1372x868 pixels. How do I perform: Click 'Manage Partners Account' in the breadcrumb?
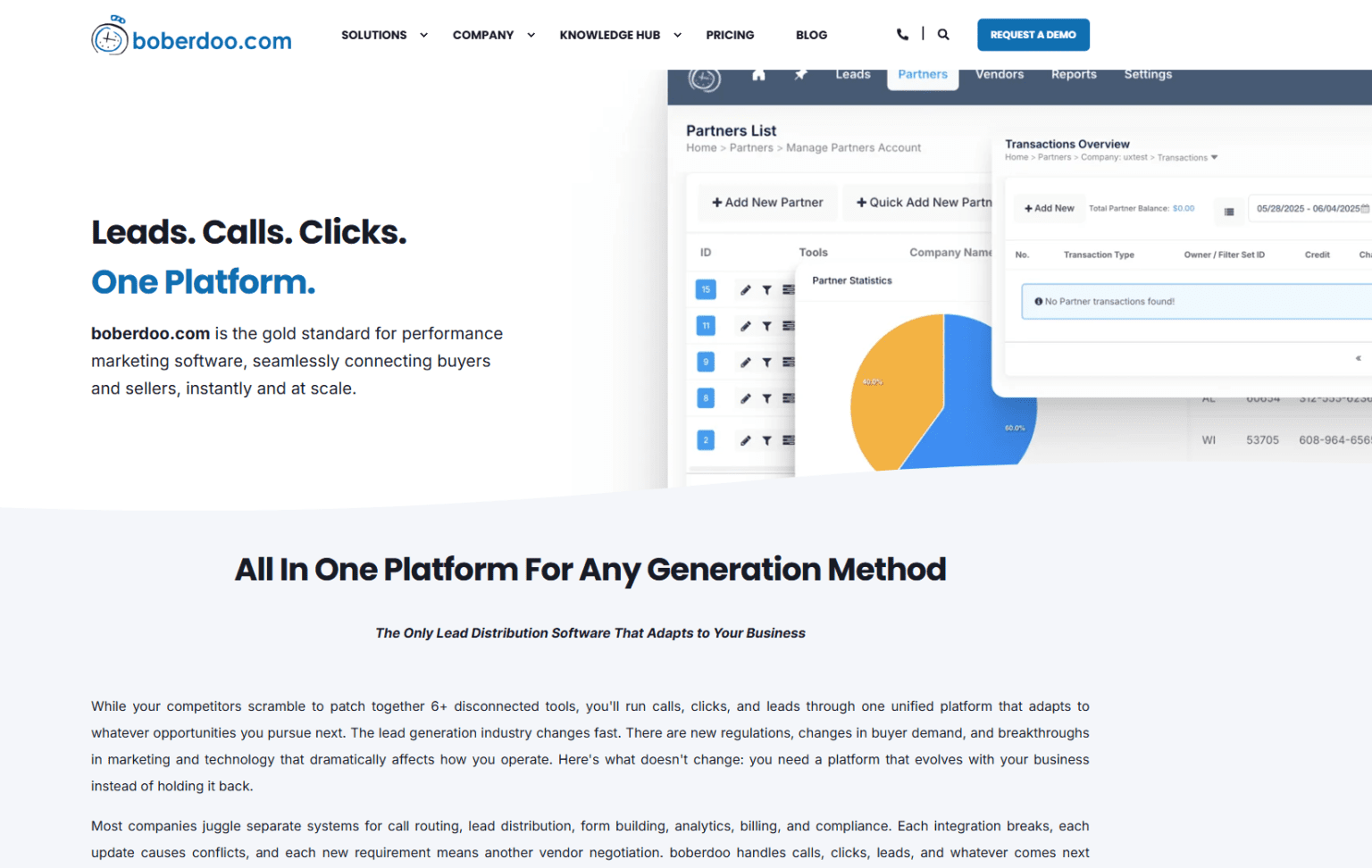point(853,148)
